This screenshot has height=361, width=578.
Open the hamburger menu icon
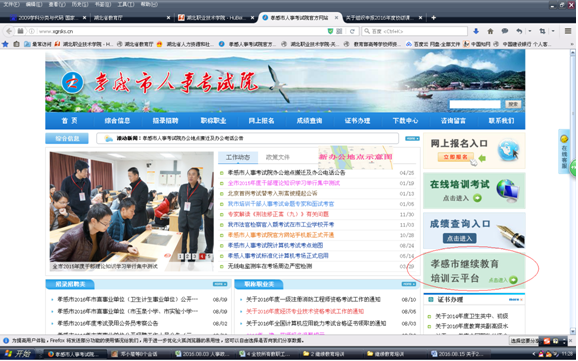(x=568, y=31)
